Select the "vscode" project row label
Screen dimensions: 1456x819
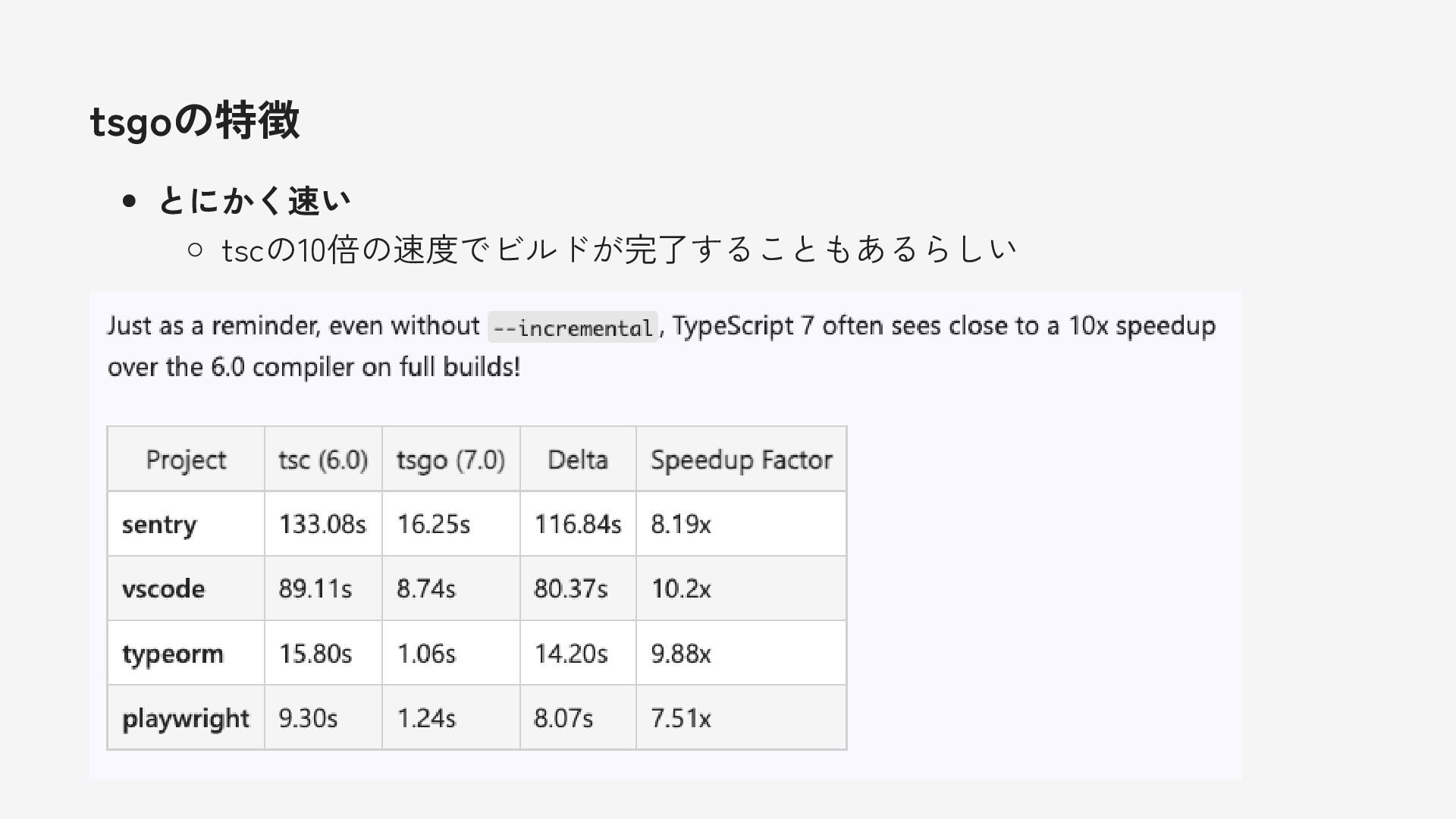pos(163,589)
